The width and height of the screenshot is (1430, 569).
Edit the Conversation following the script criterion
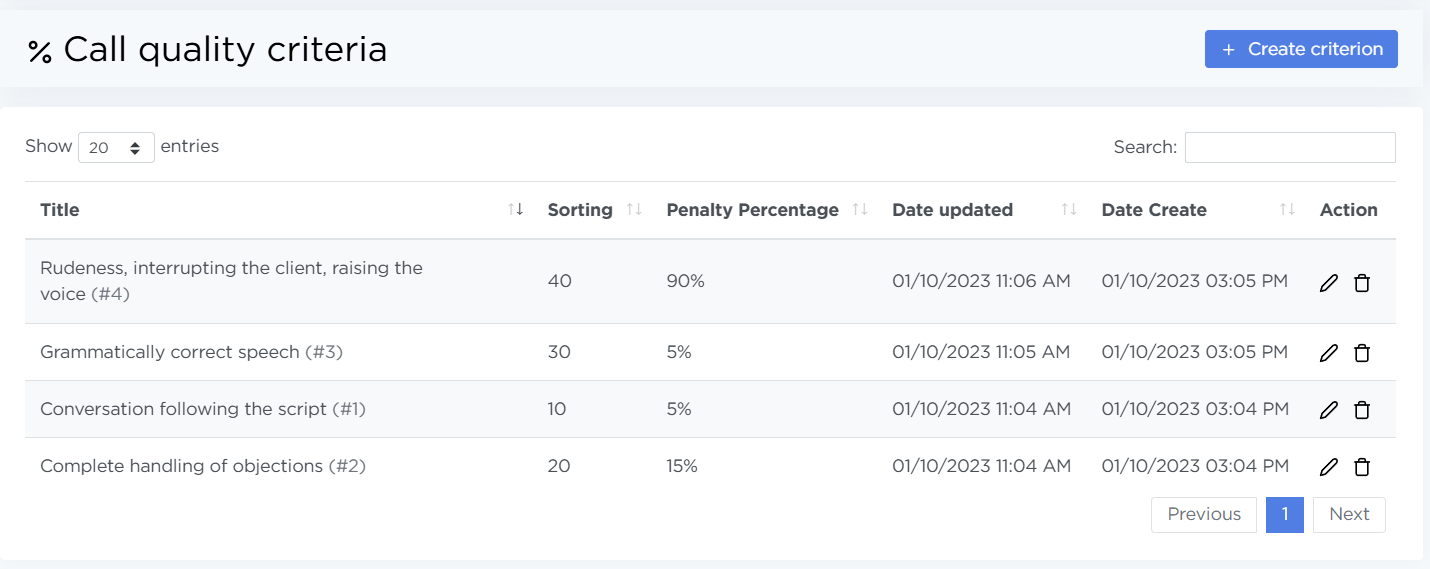[x=1328, y=410]
